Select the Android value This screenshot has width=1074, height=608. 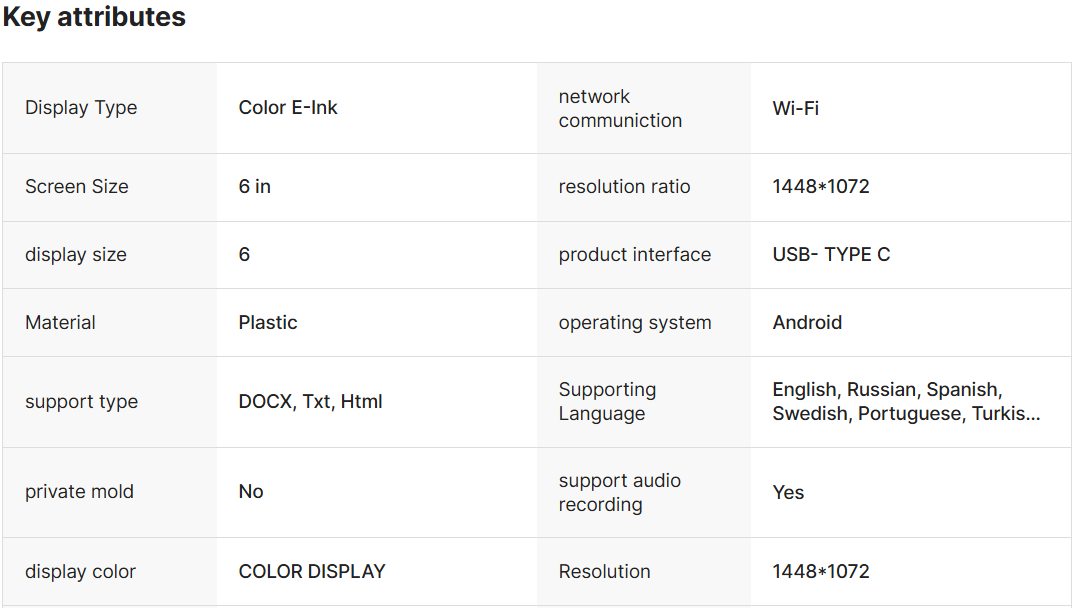point(806,322)
